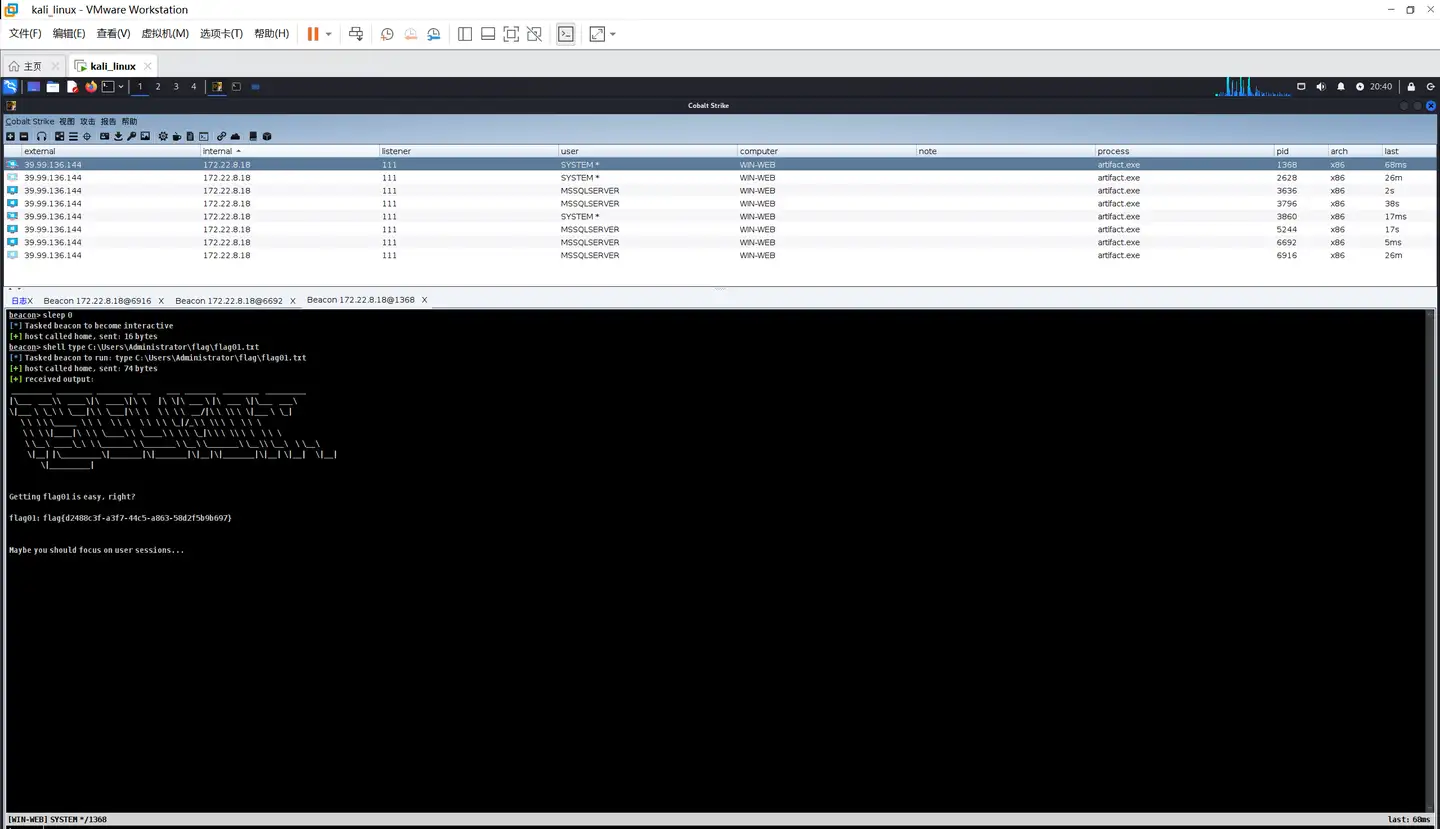Open Keystrokes via the key icon

click(x=131, y=136)
